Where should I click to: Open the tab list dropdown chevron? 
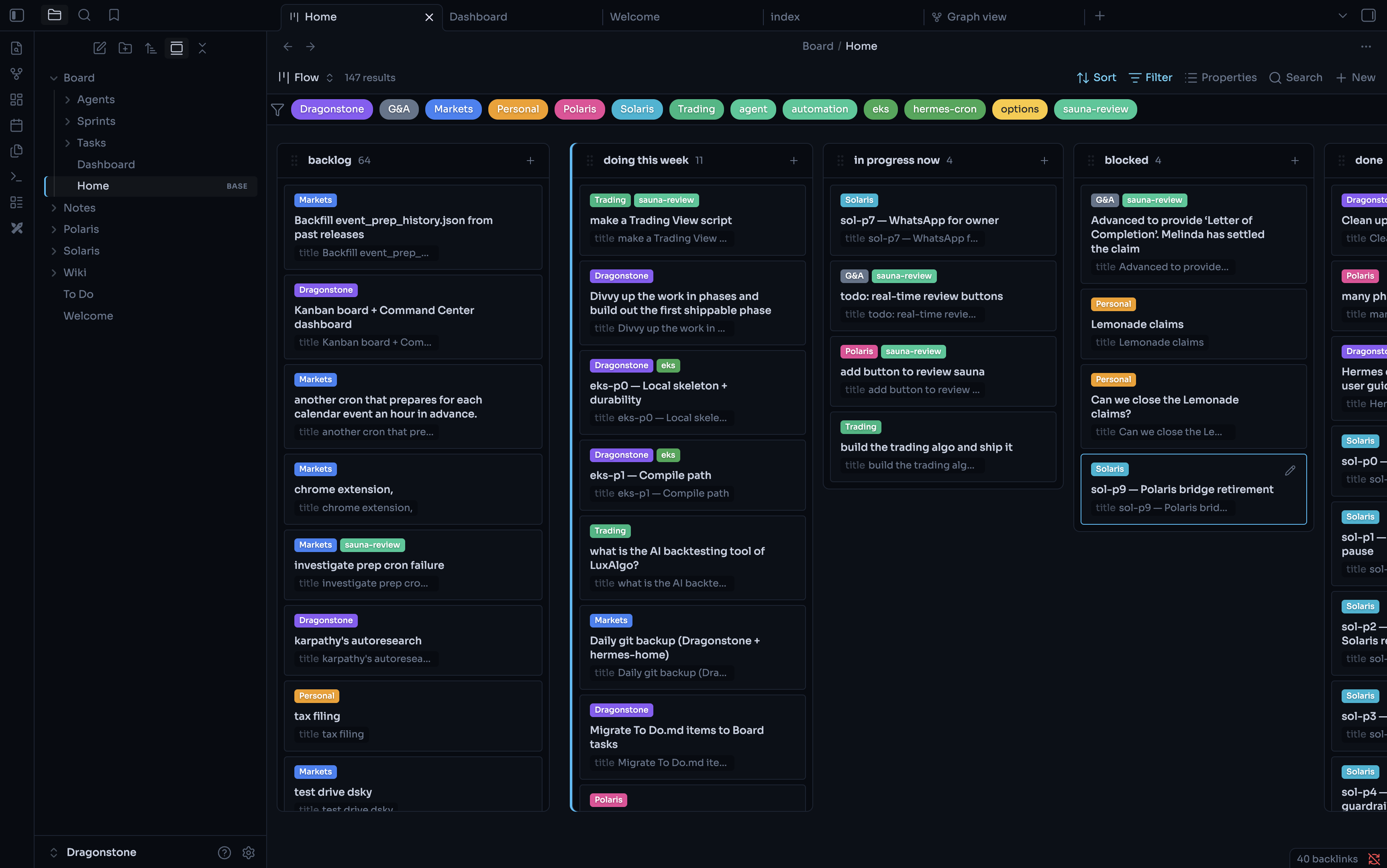pos(1343,16)
